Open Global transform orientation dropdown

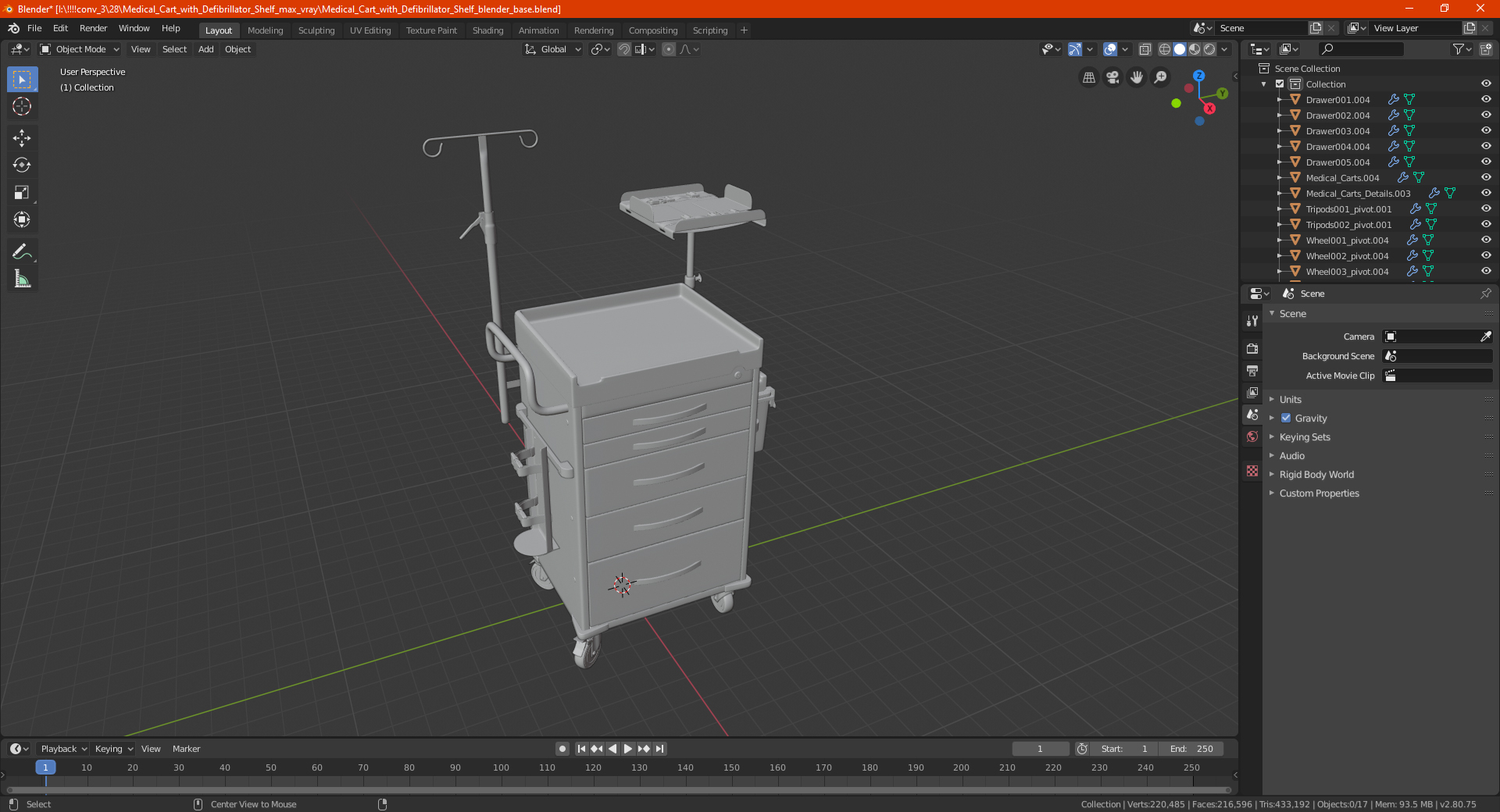[553, 49]
